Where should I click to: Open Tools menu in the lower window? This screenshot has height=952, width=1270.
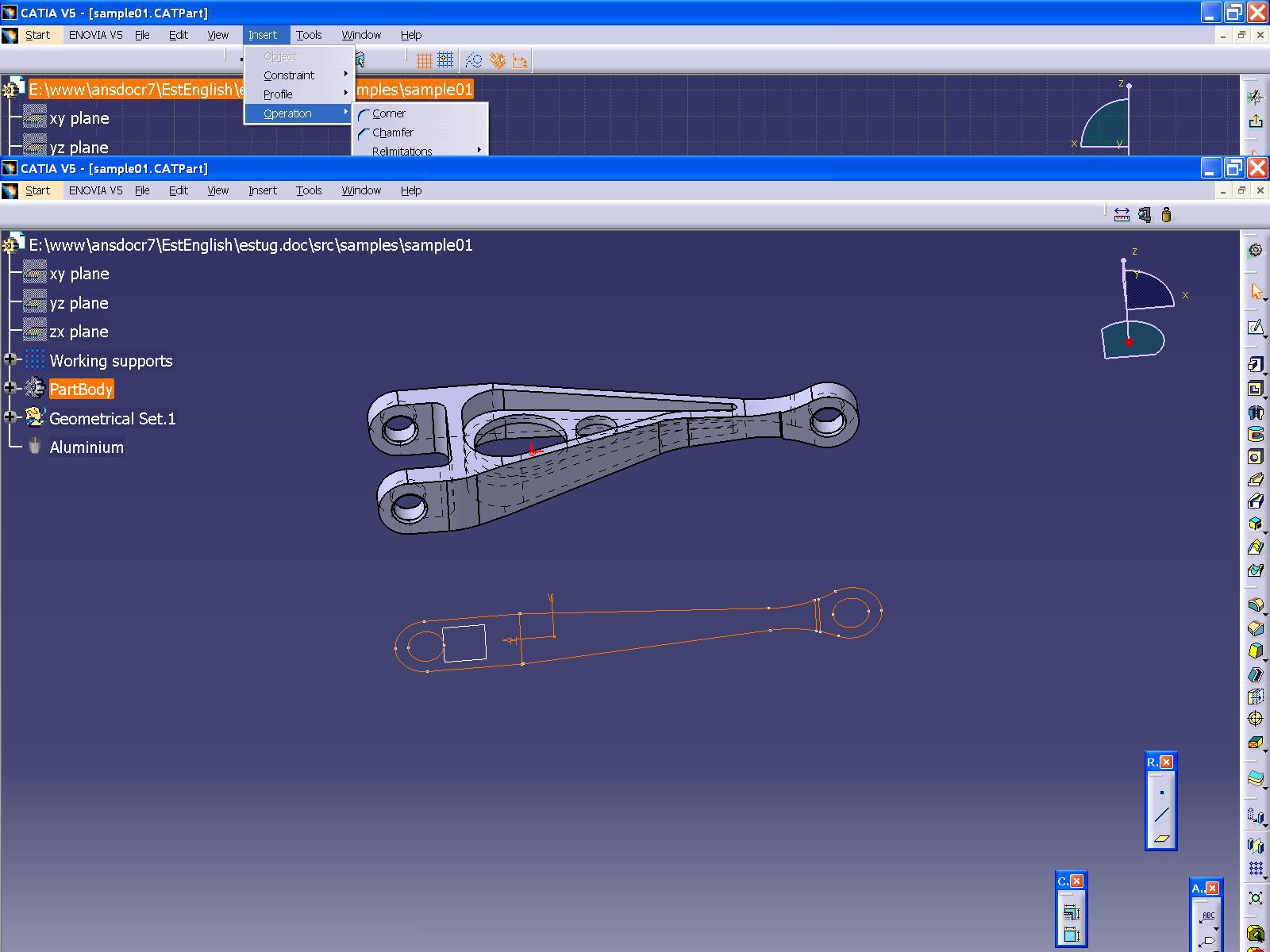click(309, 190)
